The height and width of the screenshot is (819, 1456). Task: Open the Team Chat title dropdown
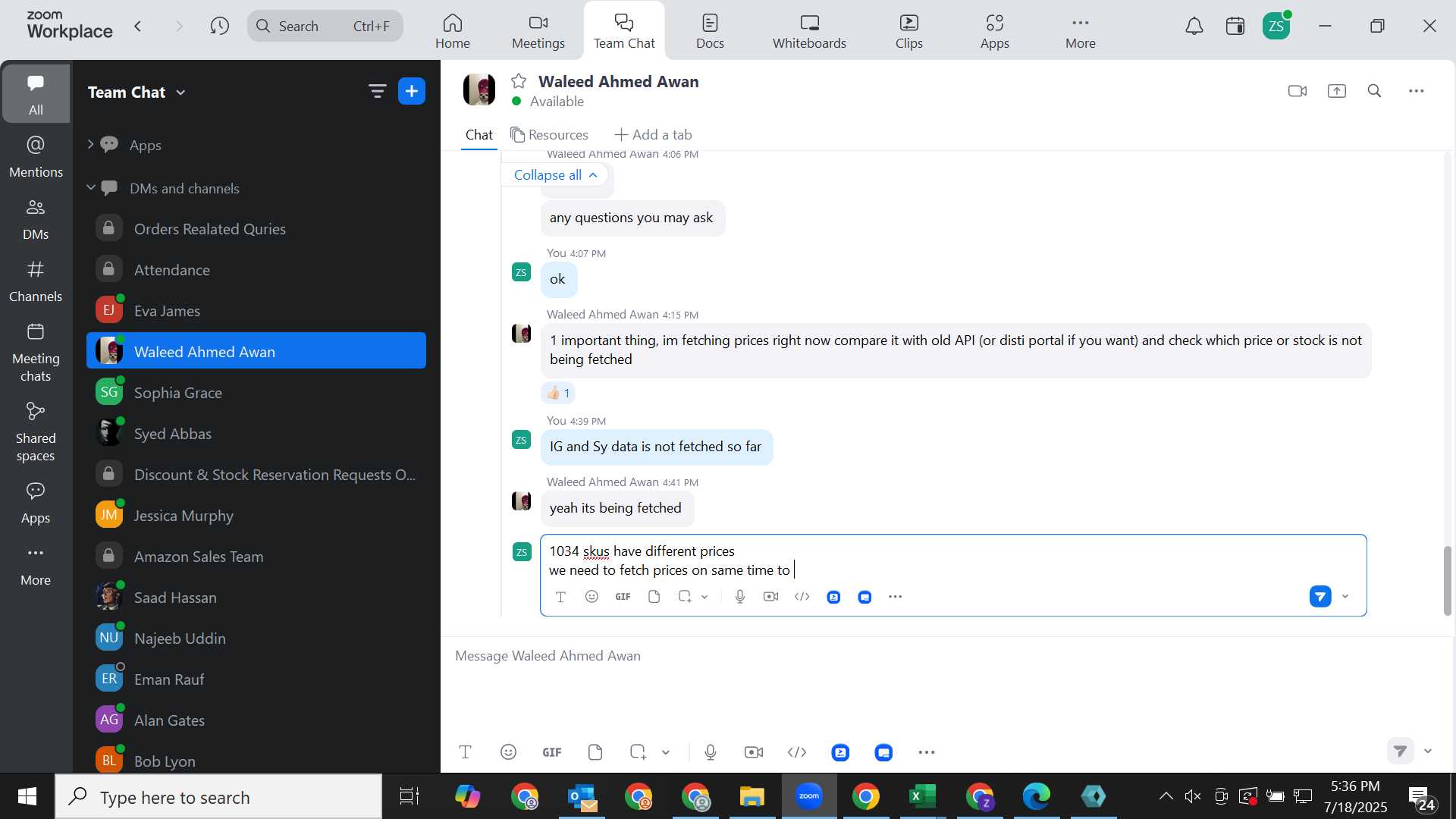pyautogui.click(x=180, y=93)
